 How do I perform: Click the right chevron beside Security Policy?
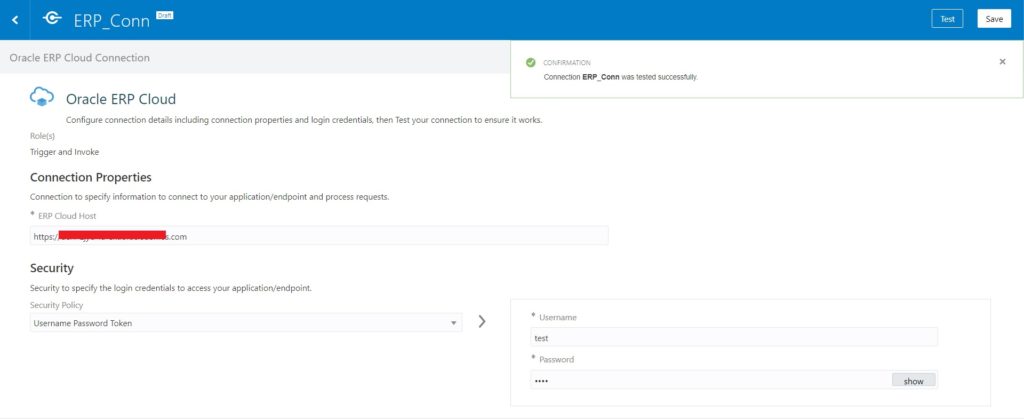click(x=482, y=322)
